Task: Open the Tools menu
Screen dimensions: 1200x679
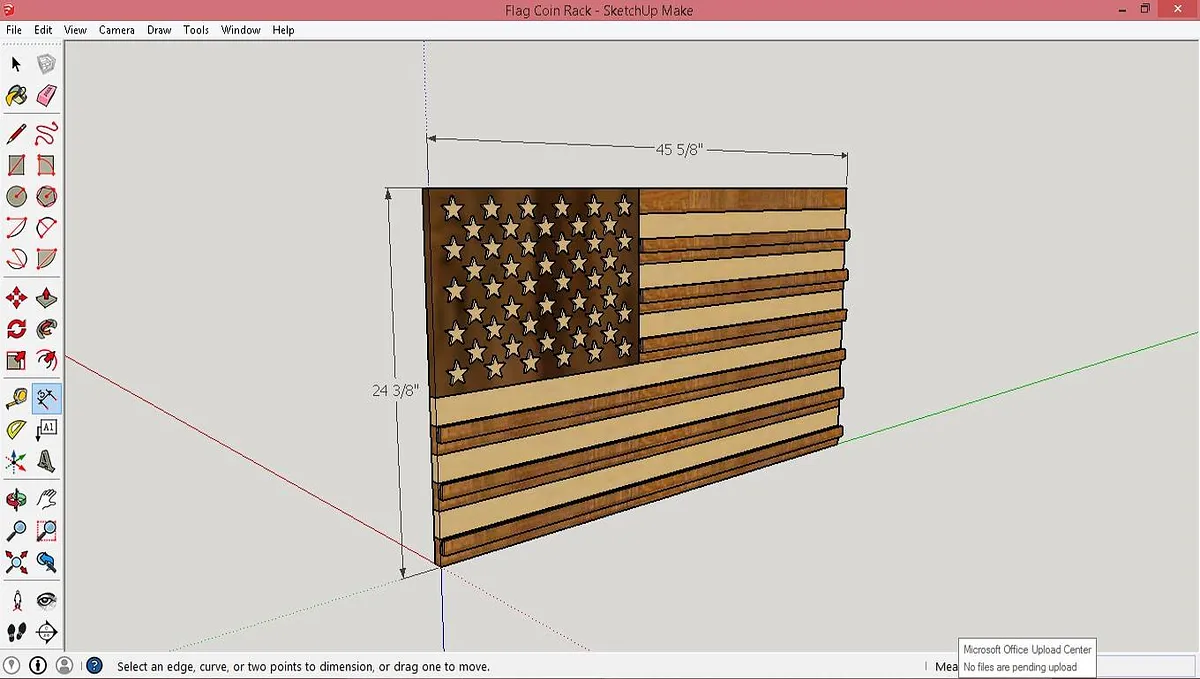Action: (x=196, y=30)
